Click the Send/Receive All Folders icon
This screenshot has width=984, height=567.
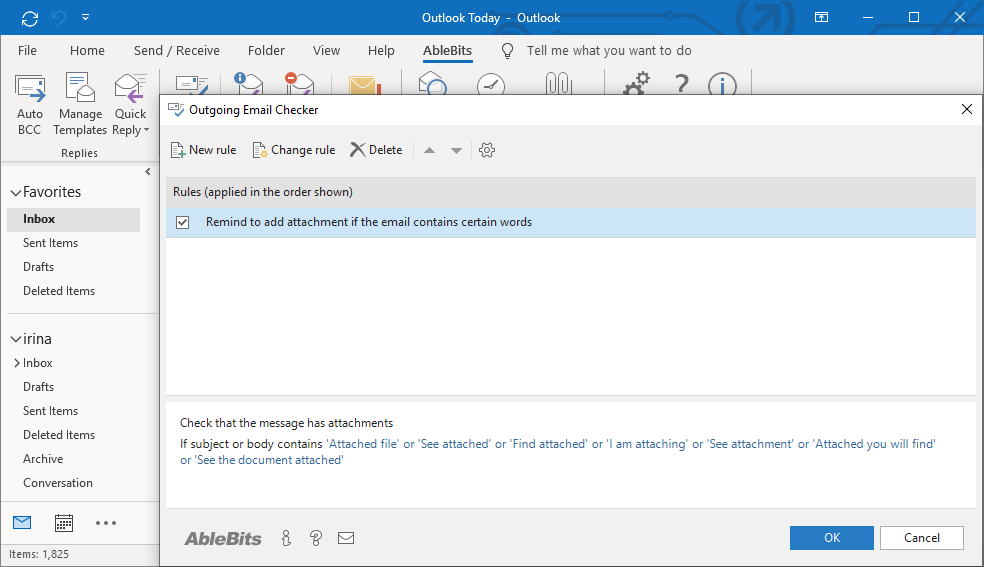[29, 18]
